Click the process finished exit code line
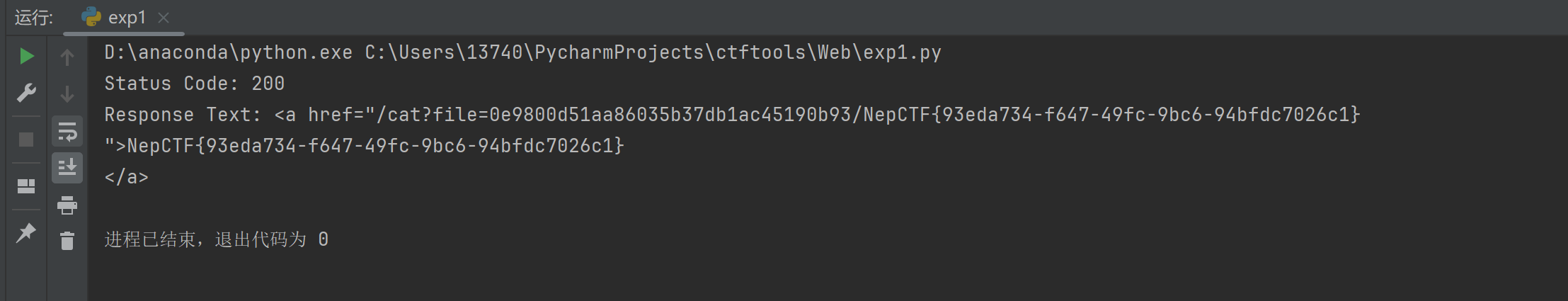 click(x=217, y=239)
